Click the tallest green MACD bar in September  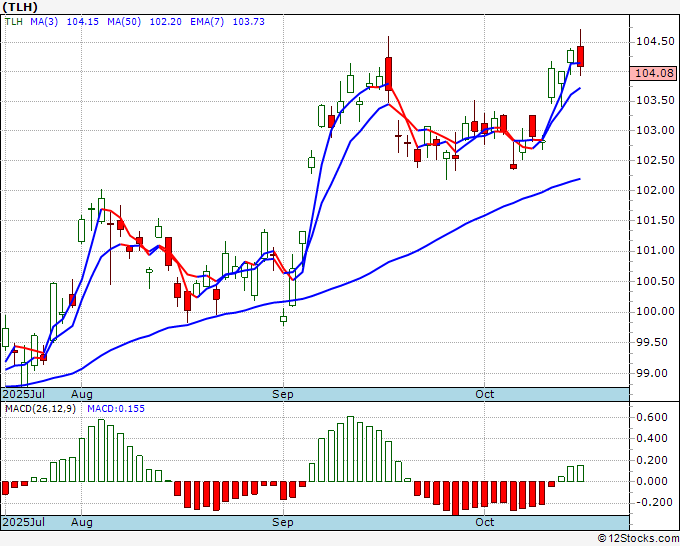click(350, 449)
